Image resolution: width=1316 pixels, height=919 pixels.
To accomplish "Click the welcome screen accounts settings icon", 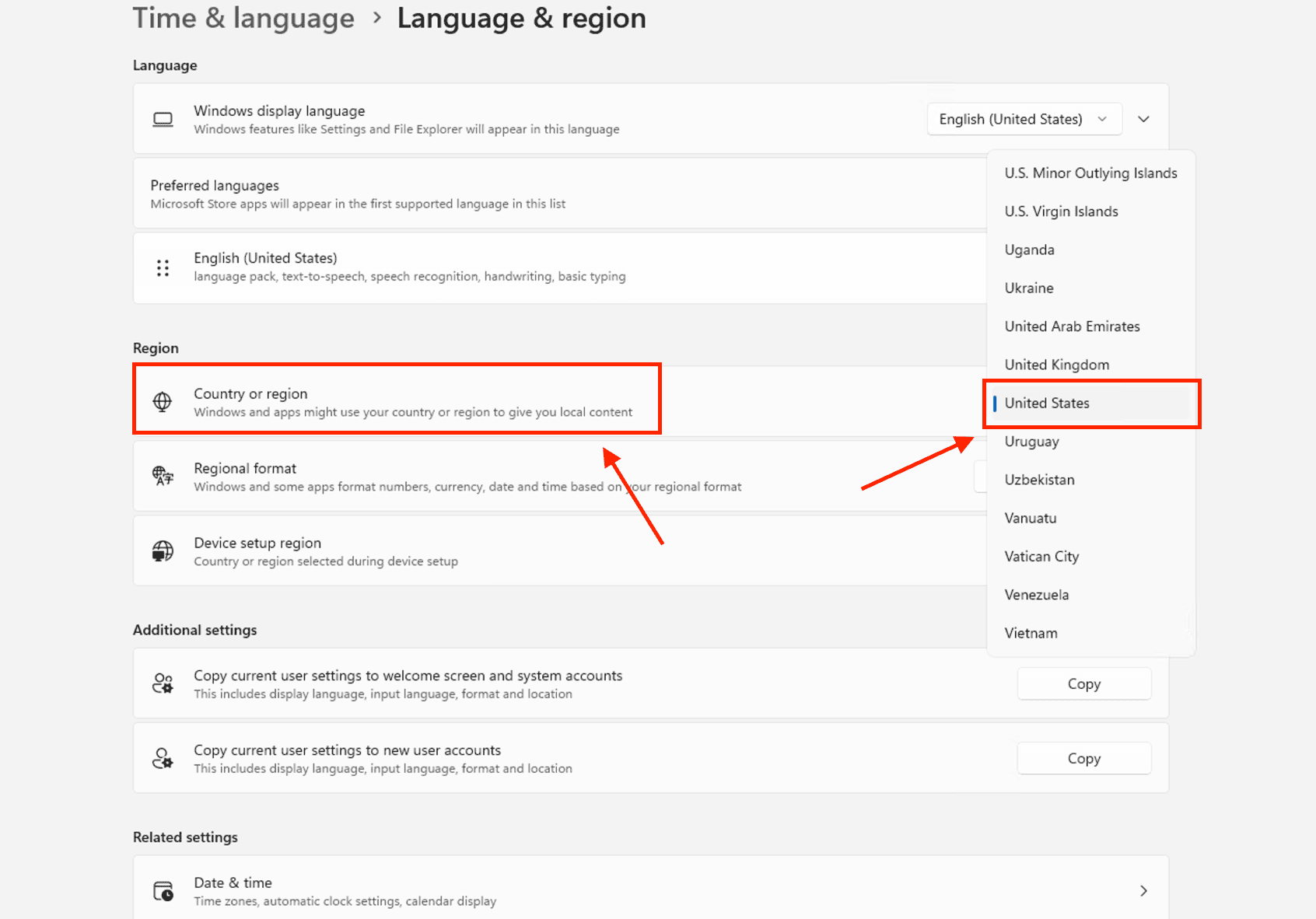I will point(163,684).
